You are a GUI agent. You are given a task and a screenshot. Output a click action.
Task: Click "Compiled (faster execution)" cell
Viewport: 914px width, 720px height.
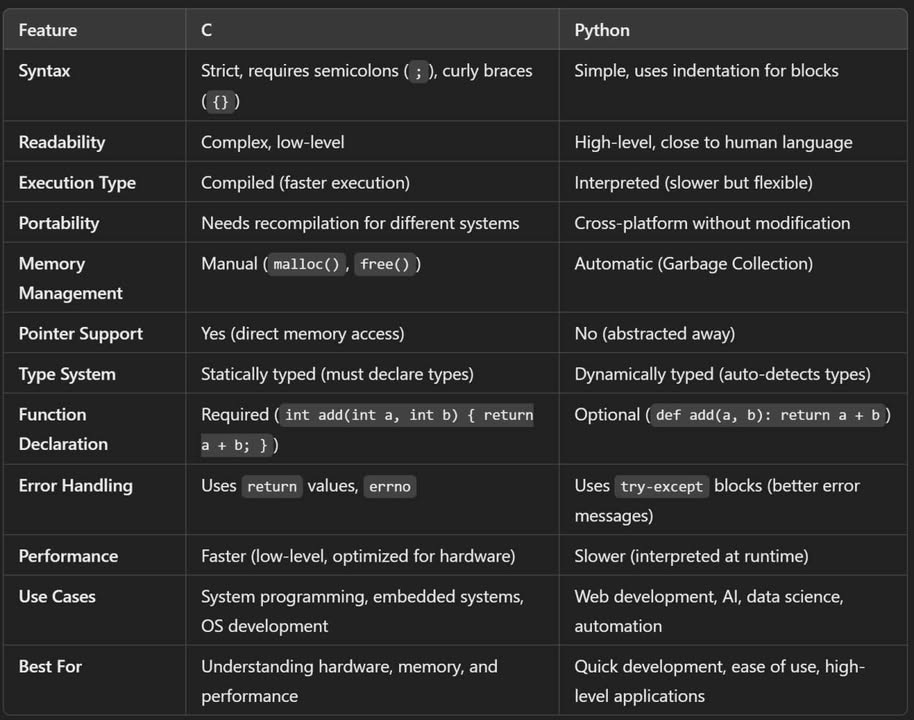305,183
